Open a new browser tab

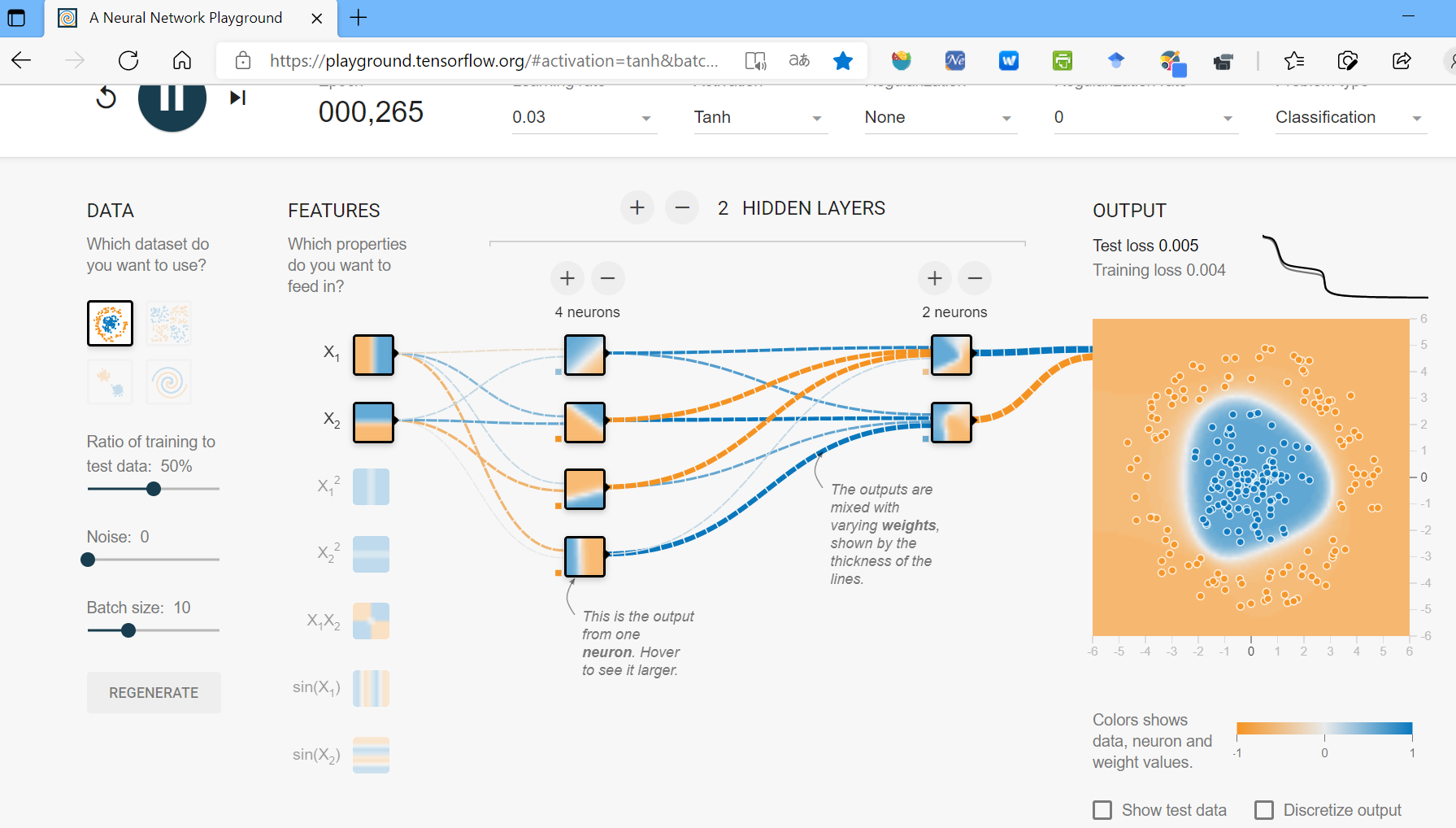coord(359,18)
